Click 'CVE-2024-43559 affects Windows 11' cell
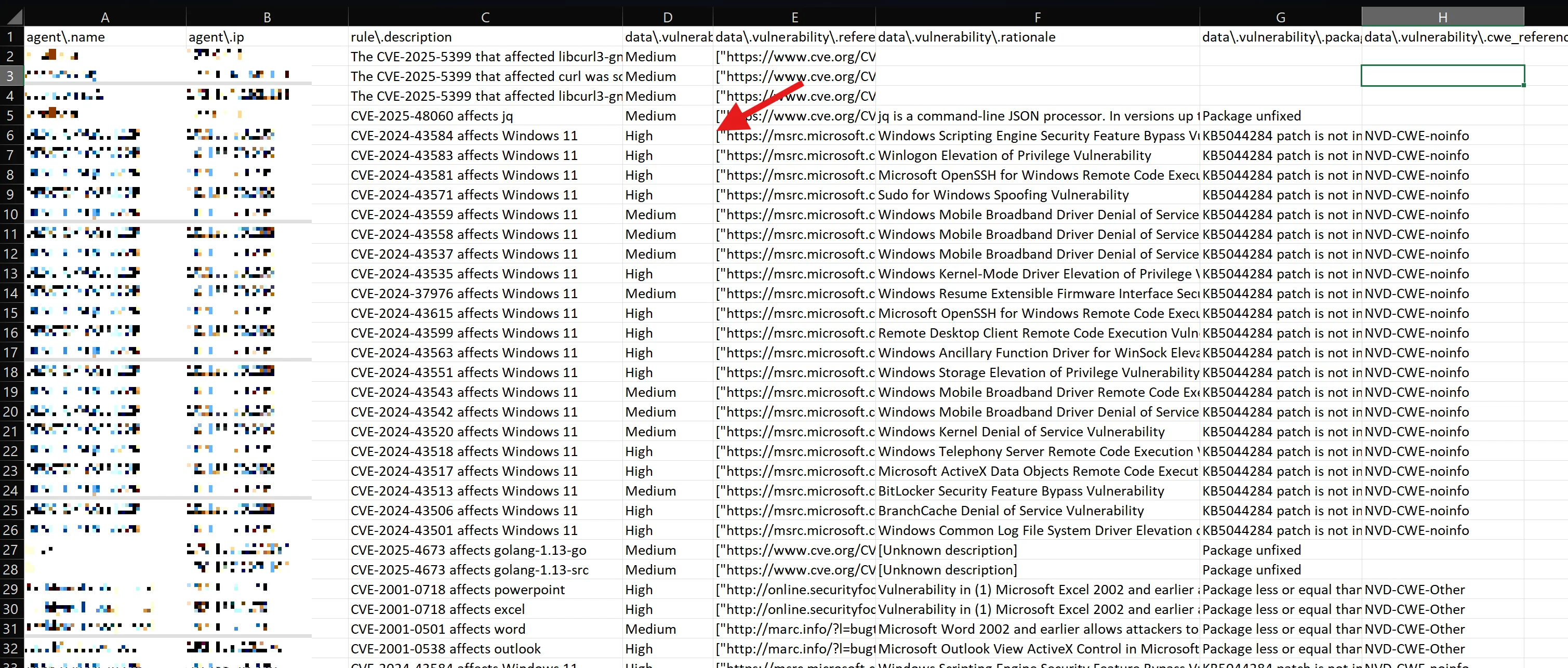 click(x=485, y=214)
